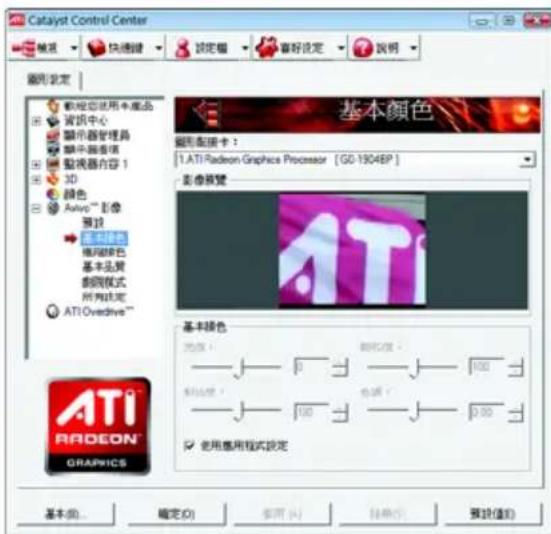Click the 3D tree item icon
Viewport: 551px width, 534px height.
53,179
